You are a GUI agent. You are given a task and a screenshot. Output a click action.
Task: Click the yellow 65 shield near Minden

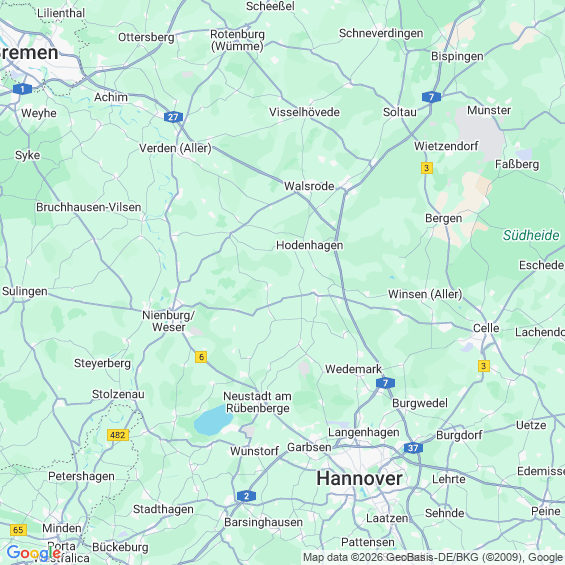[18, 530]
